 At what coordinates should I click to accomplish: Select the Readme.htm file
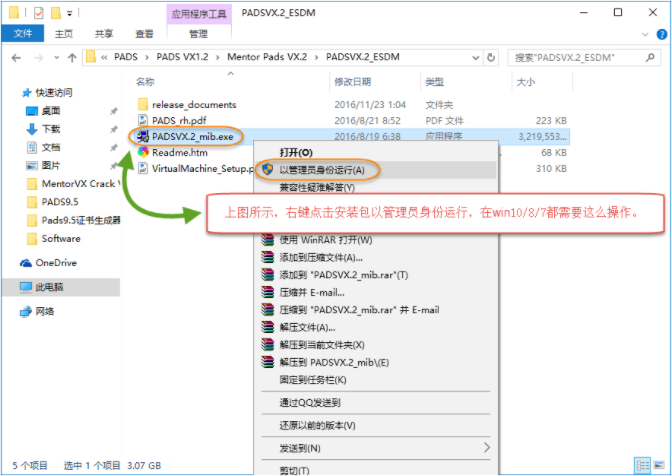(180, 153)
